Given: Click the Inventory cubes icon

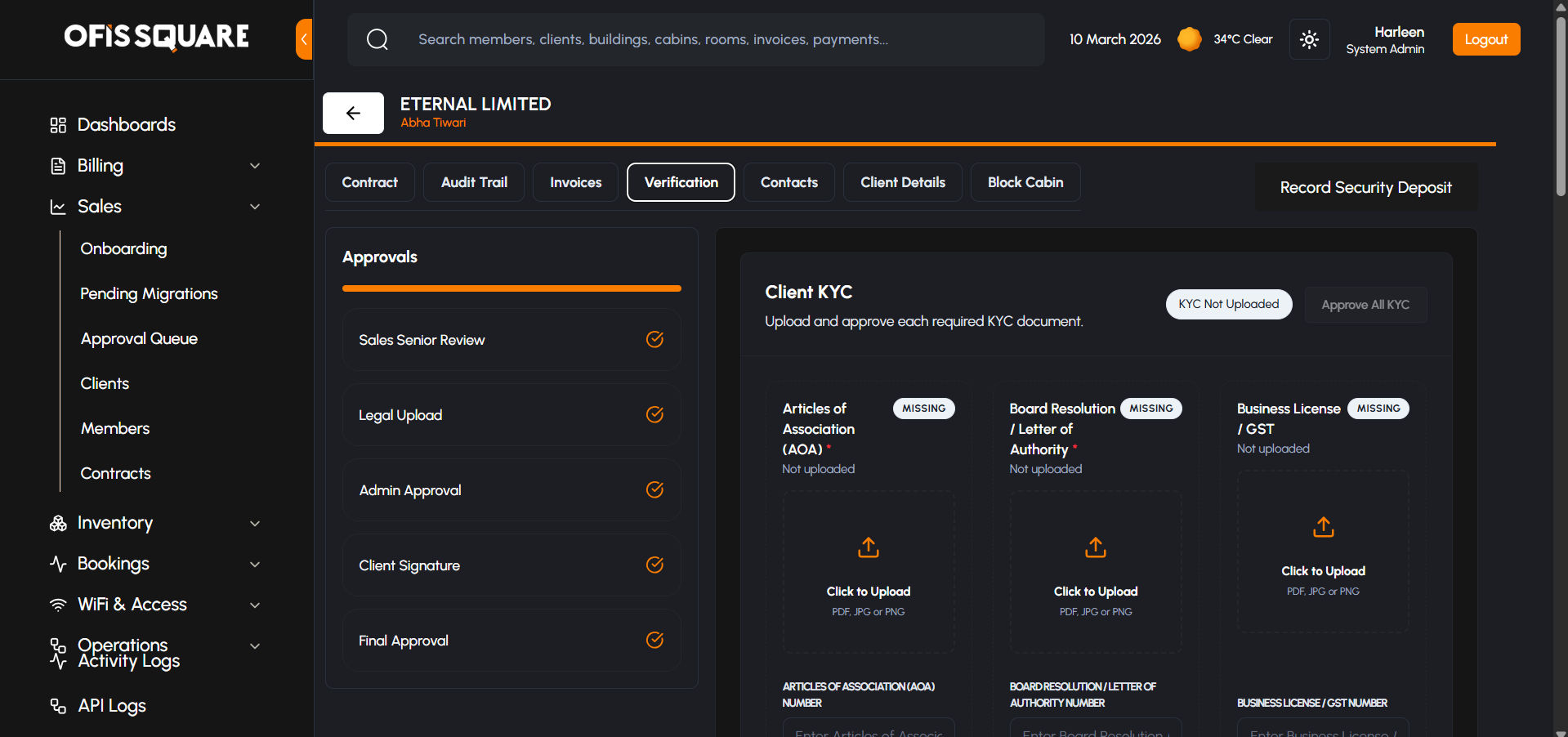Looking at the screenshot, I should pos(58,523).
